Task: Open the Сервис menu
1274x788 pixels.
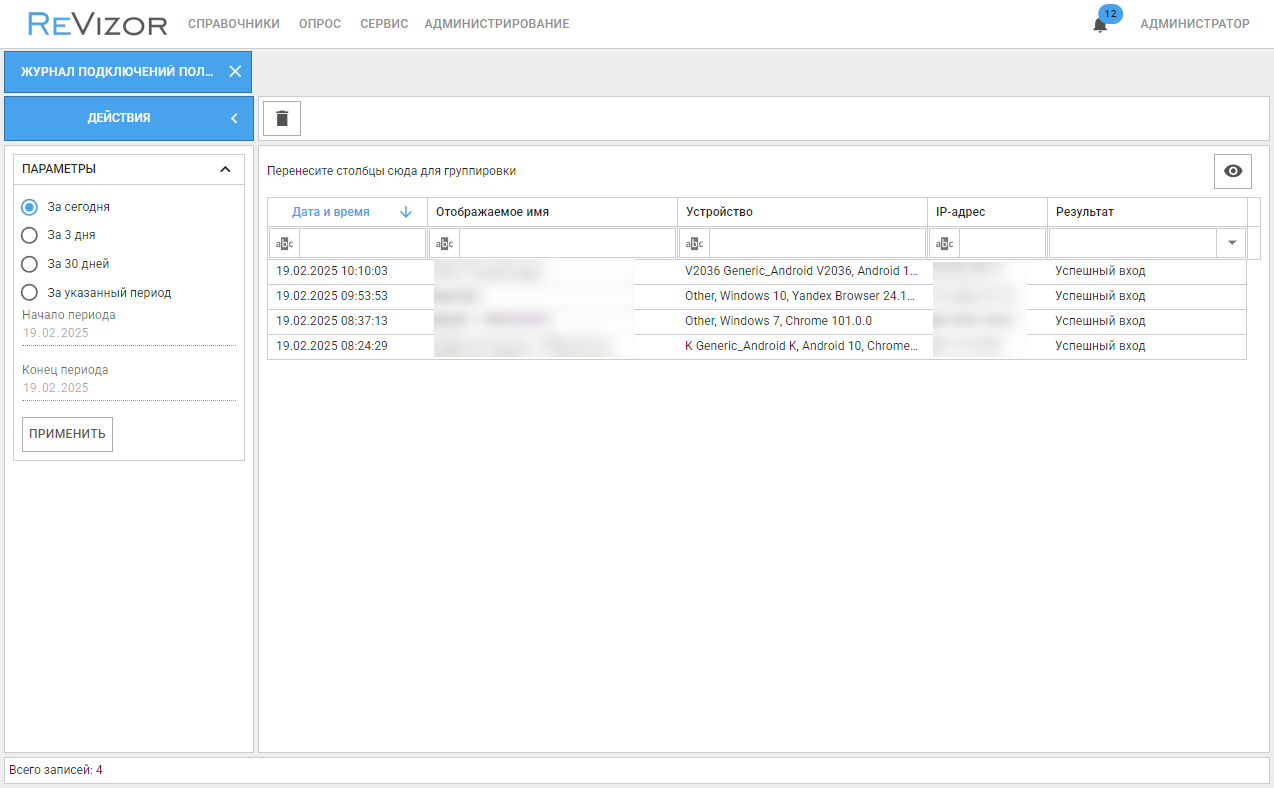Action: 384,24
